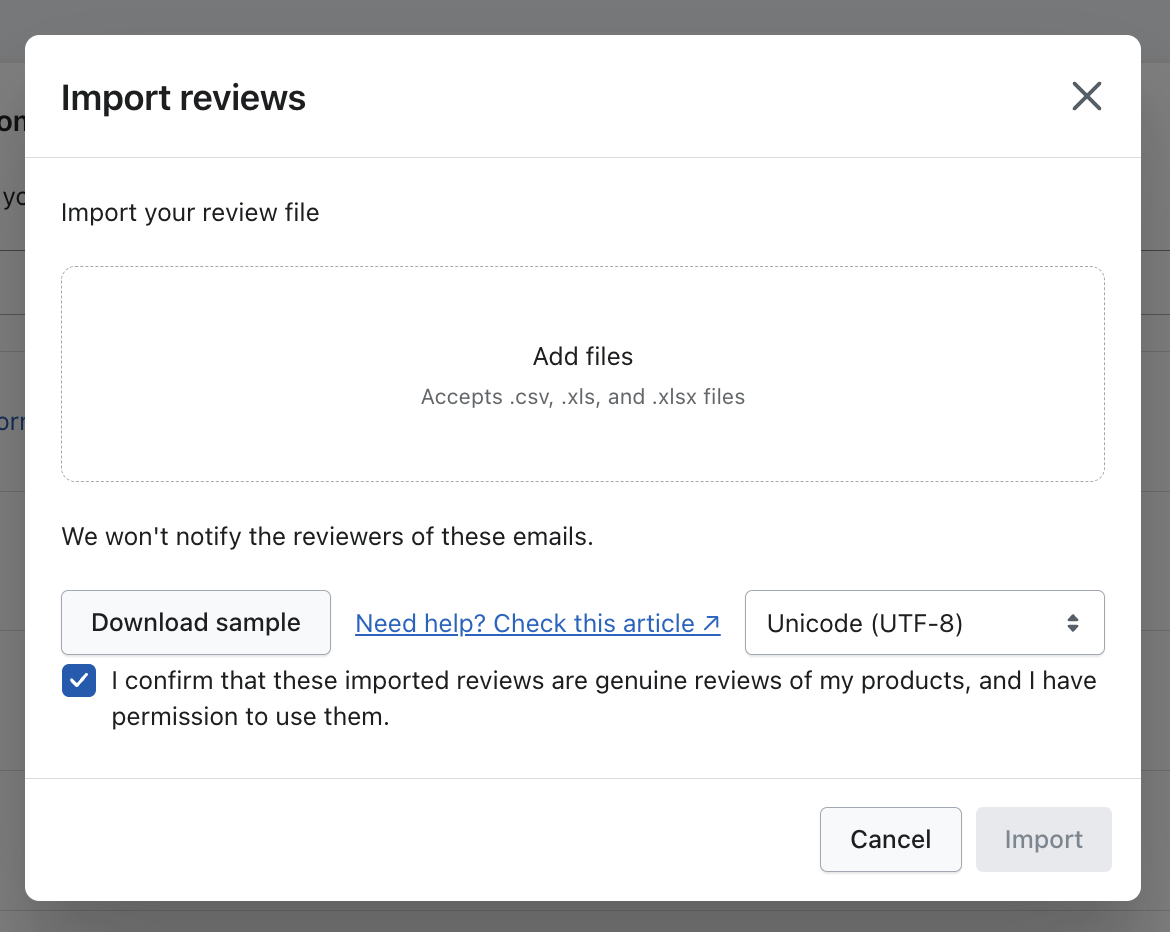Cancel the review import
The width and height of the screenshot is (1170, 932).
890,839
